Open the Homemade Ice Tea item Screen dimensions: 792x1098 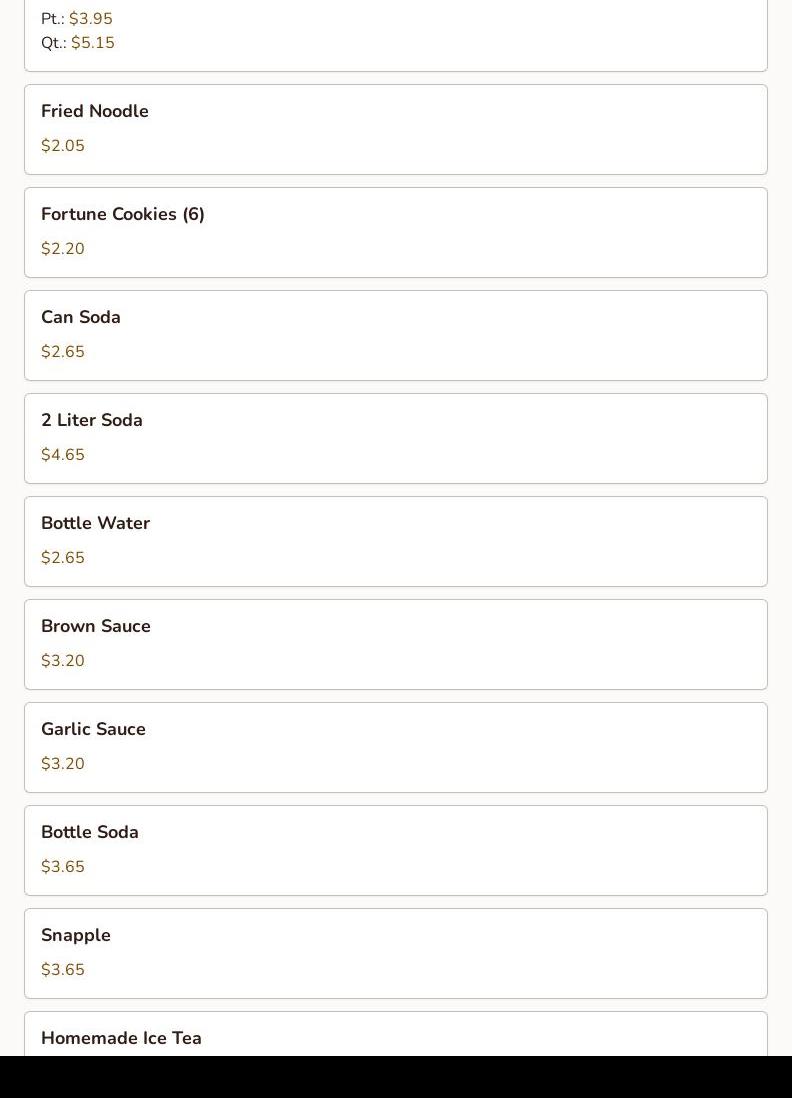(396, 1034)
